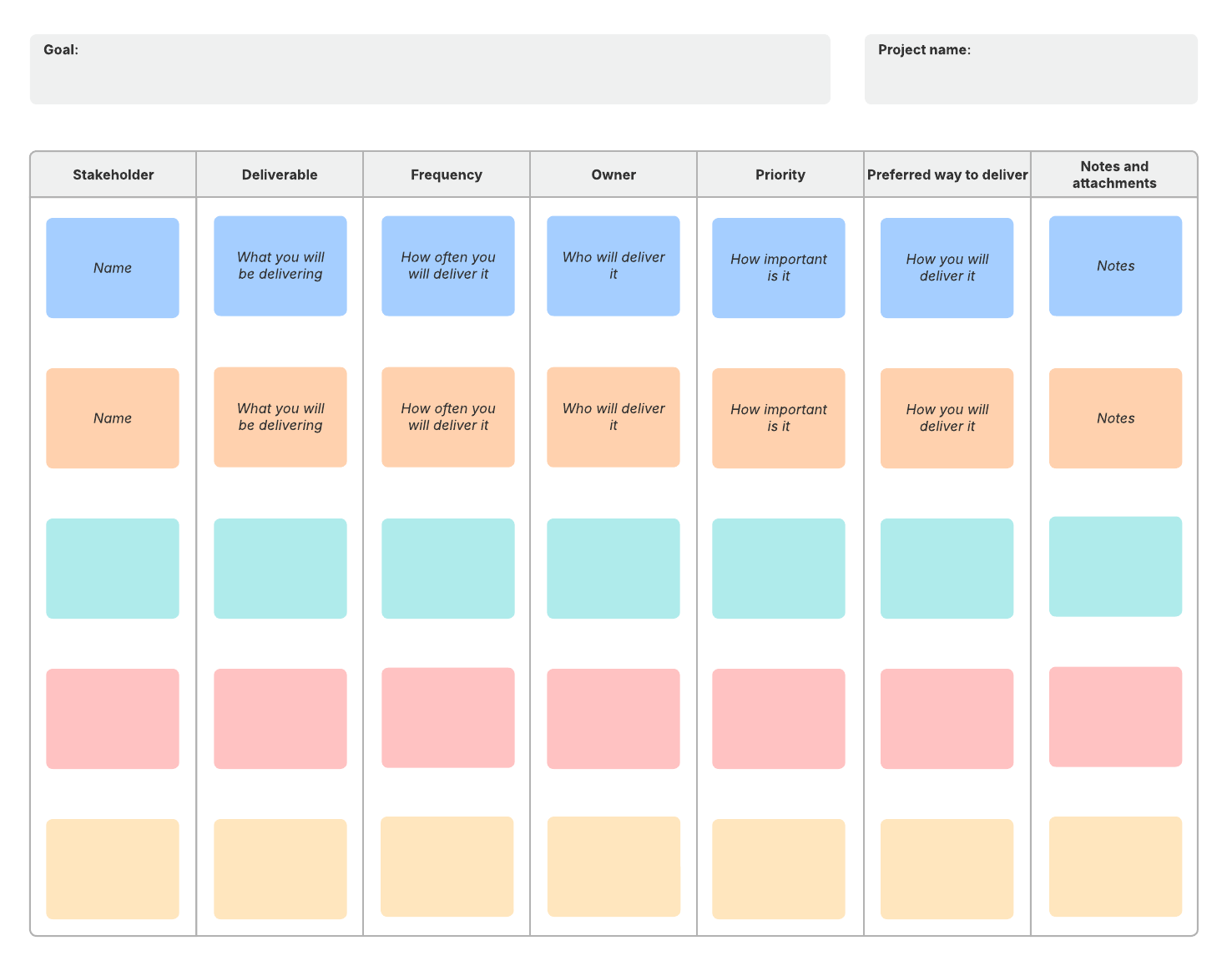Click the orange How important is it note
This screenshot has height=971, width=1232.
tap(779, 417)
